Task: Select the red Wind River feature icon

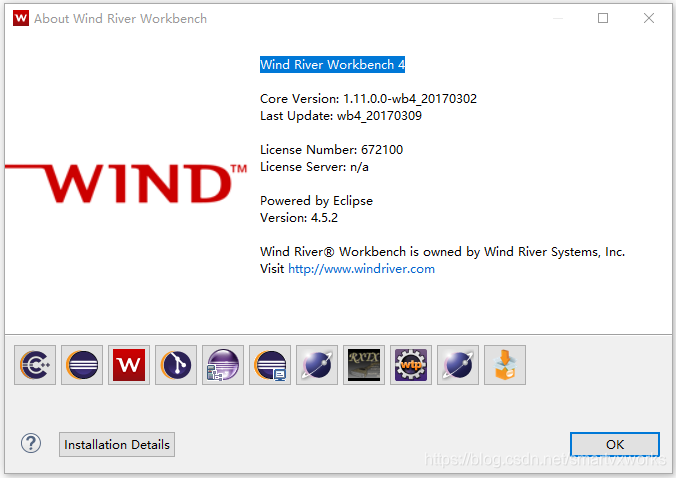Action: pyautogui.click(x=129, y=365)
